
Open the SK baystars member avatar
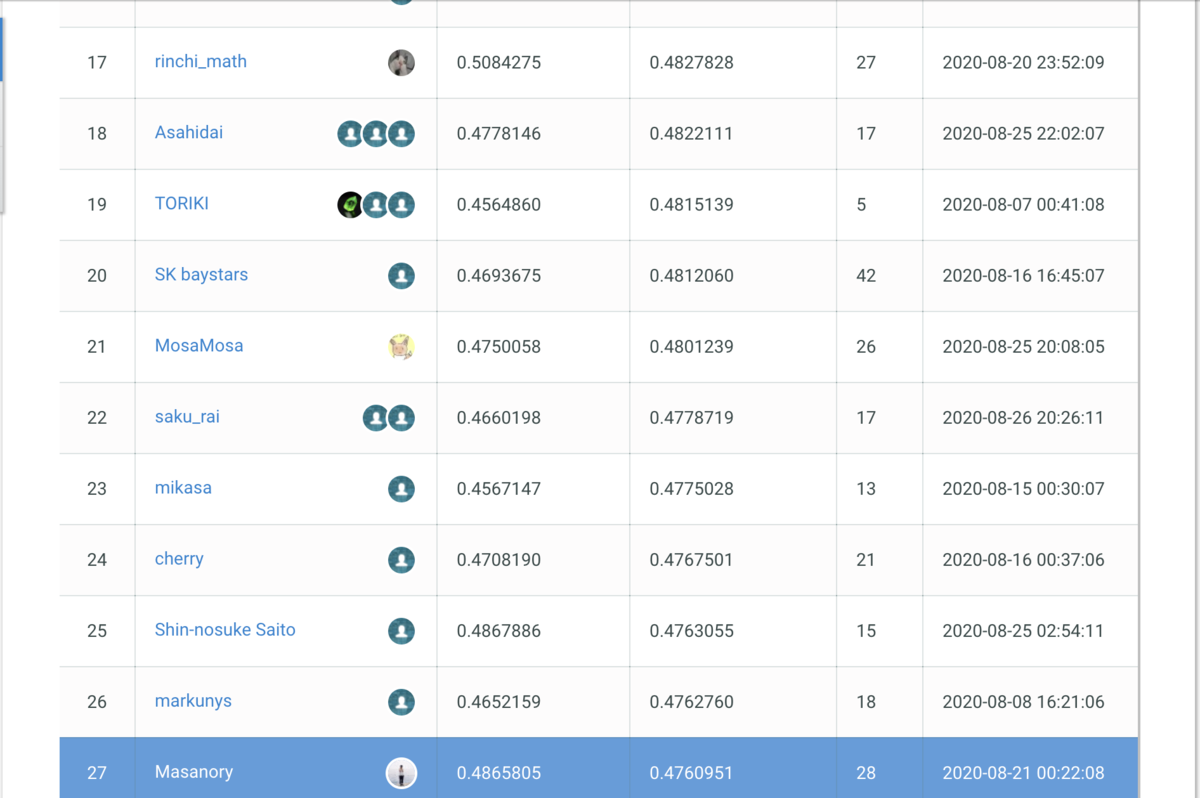pos(401,276)
